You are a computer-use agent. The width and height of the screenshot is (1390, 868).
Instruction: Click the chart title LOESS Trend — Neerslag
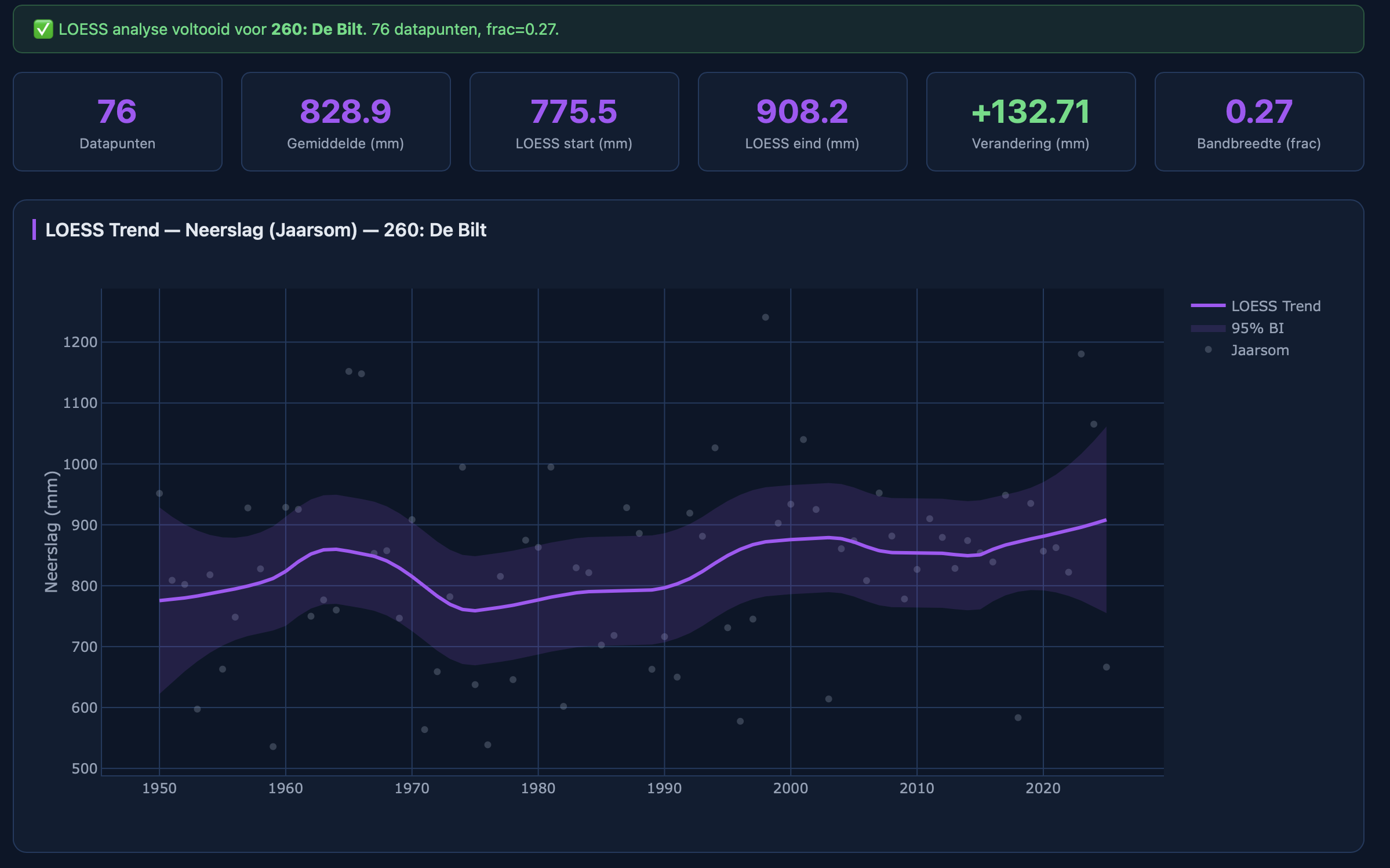click(x=265, y=230)
